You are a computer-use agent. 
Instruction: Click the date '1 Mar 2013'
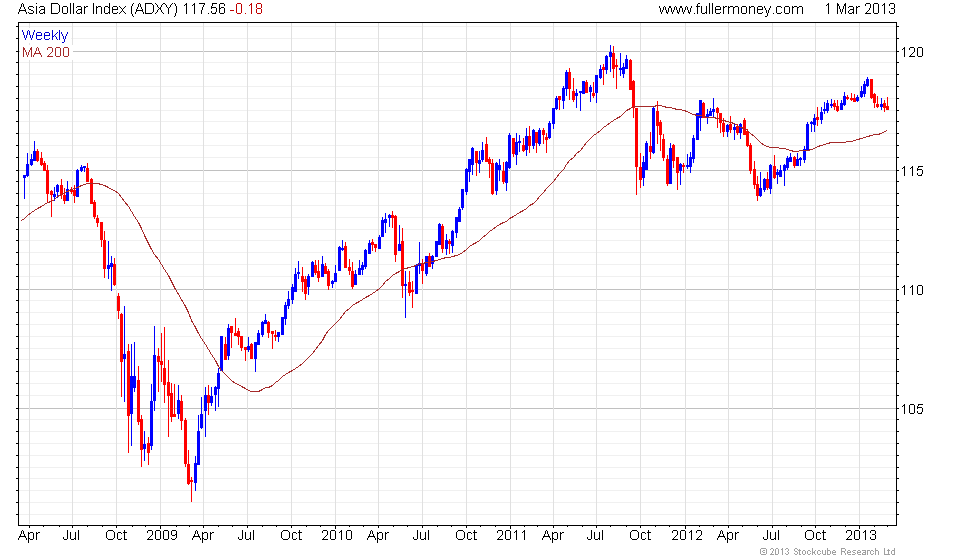click(x=860, y=9)
